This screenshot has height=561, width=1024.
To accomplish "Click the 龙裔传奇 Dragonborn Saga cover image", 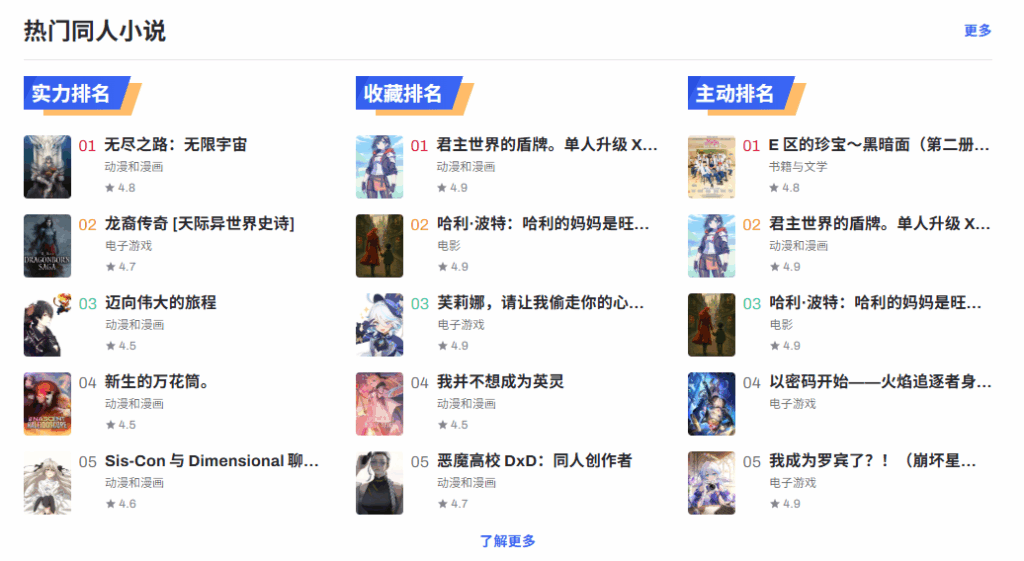I will (x=47, y=246).
